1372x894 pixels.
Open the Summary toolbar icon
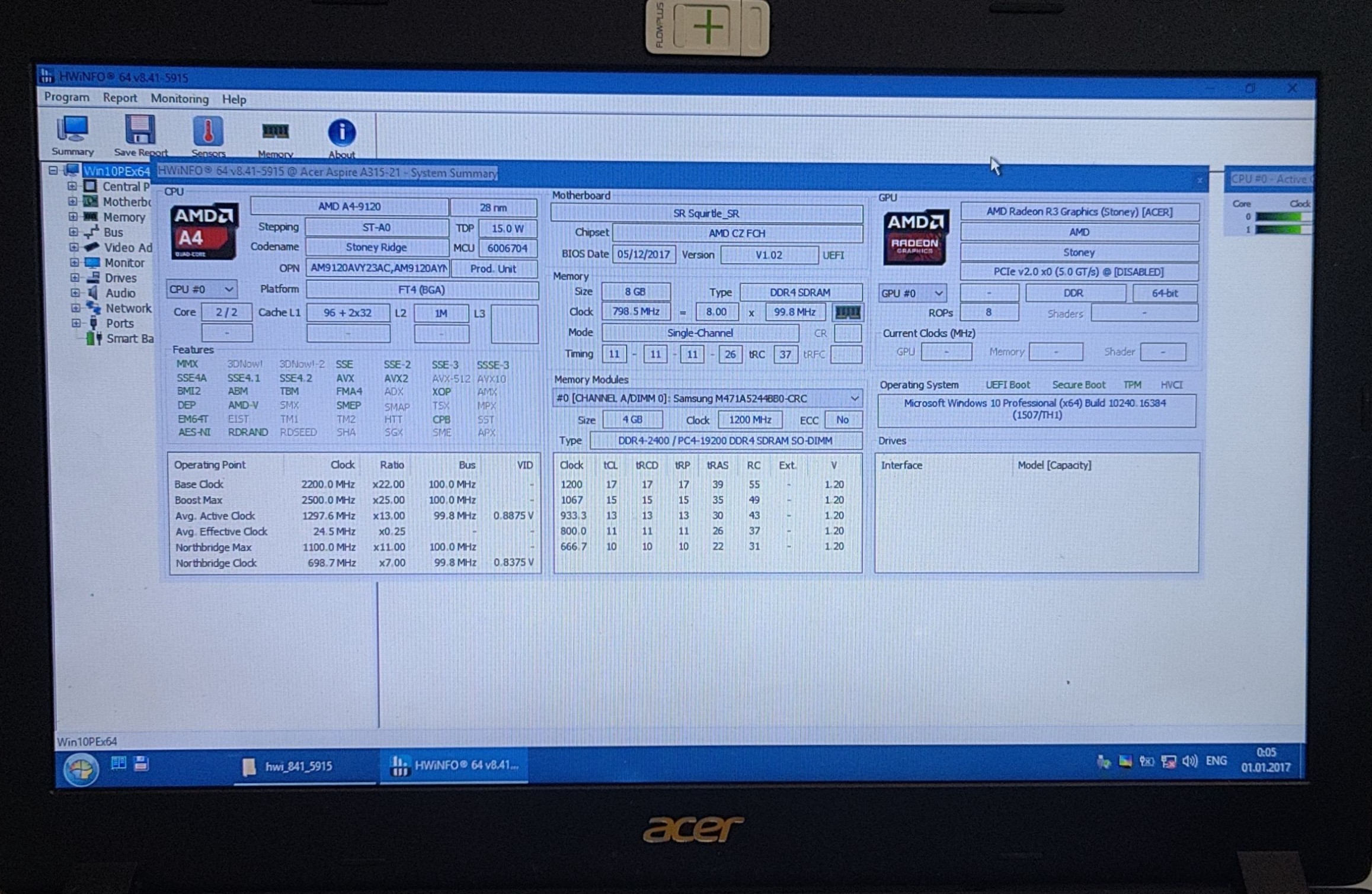pyautogui.click(x=72, y=129)
